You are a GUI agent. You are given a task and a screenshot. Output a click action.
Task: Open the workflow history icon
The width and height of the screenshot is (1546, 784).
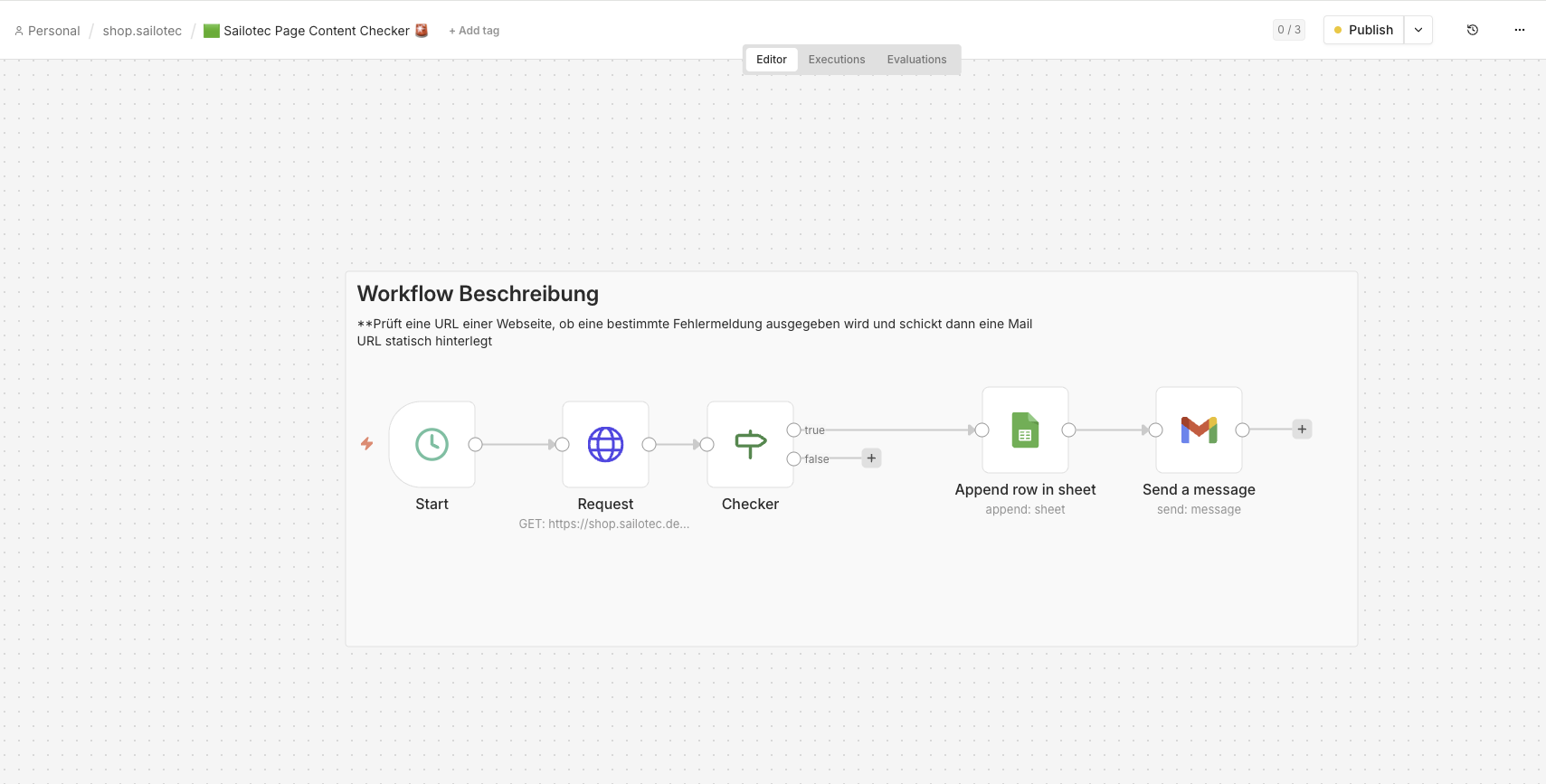click(x=1473, y=30)
